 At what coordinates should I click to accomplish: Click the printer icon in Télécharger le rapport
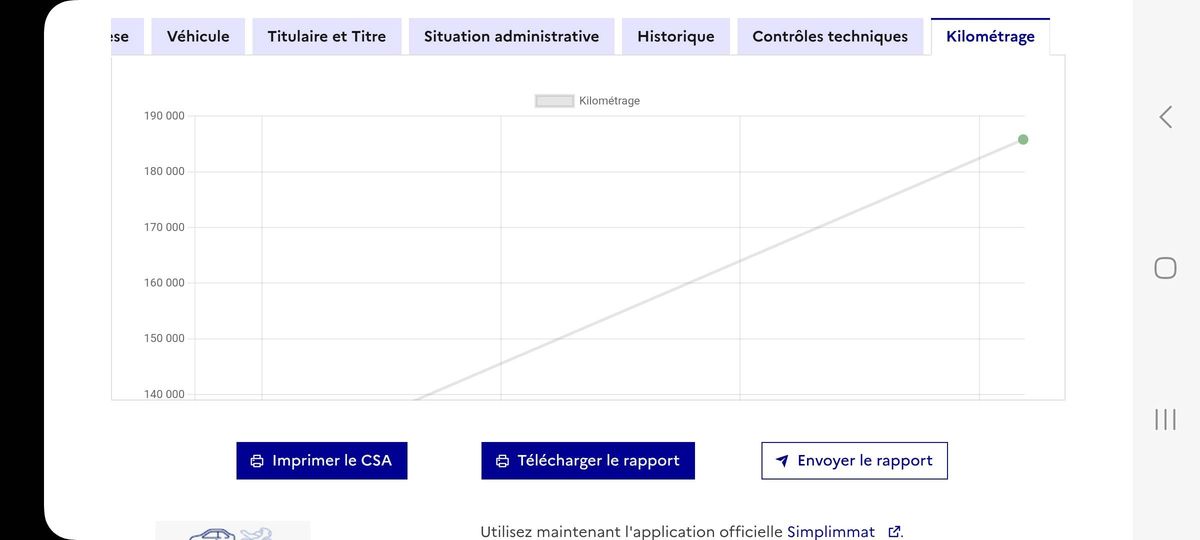coord(502,461)
